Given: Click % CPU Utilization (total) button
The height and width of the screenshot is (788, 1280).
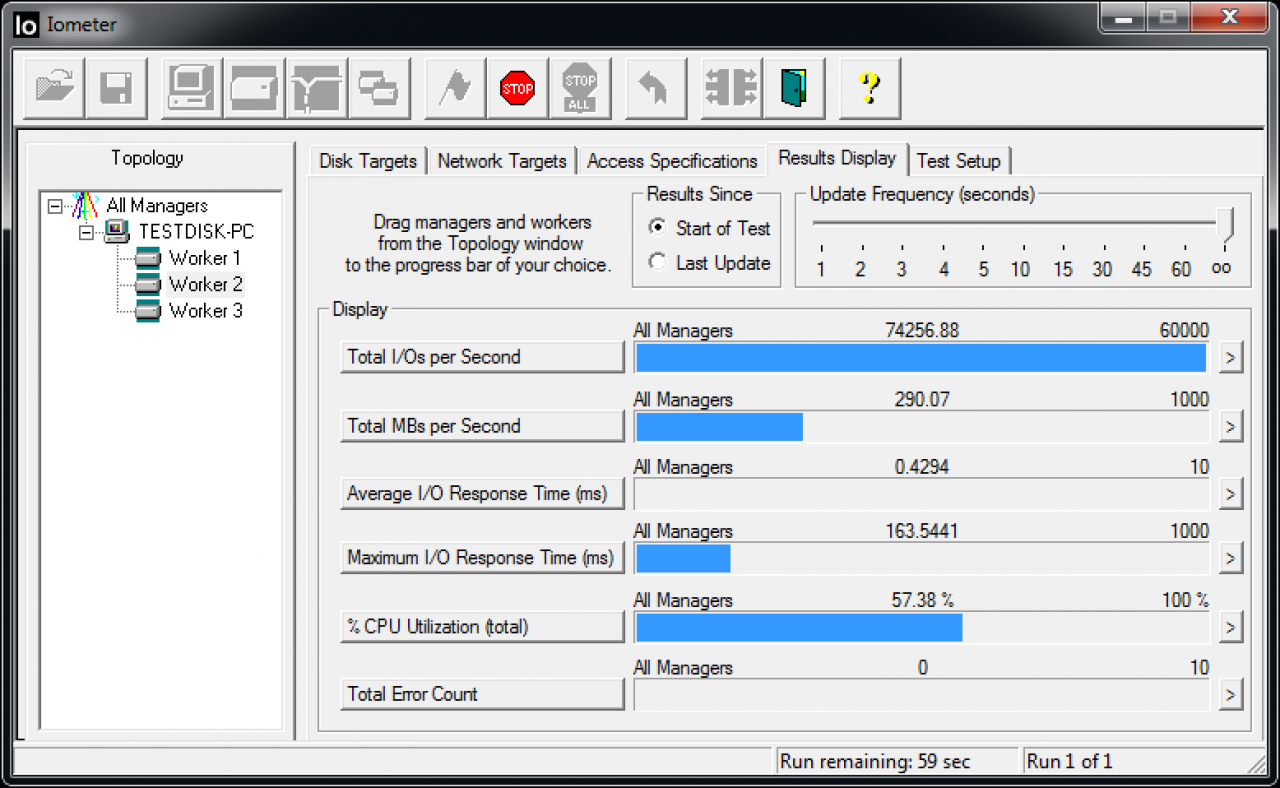Looking at the screenshot, I should point(482,627).
